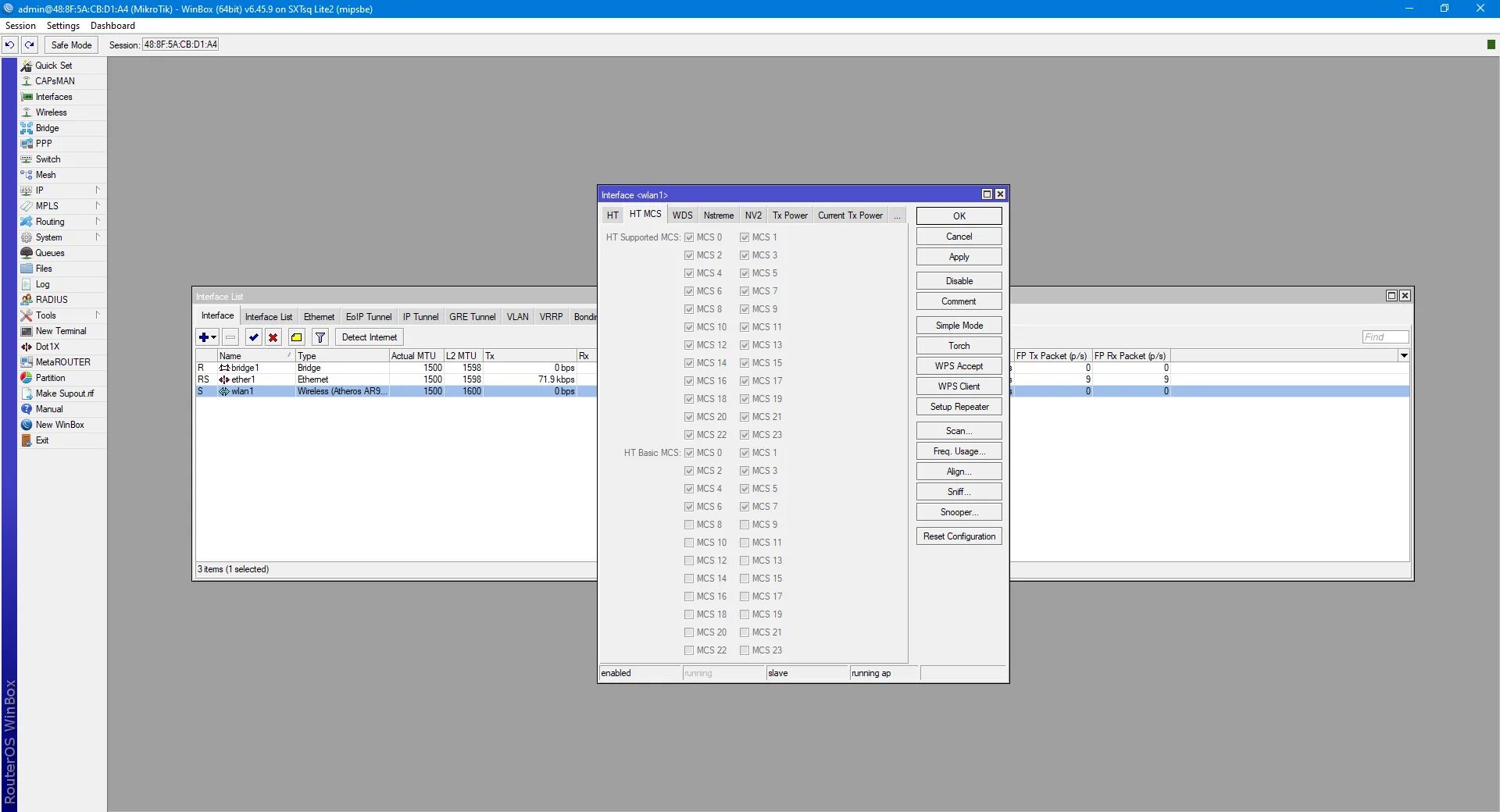Toggle HT Supported MCS 22 checkbox
This screenshot has height=812, width=1500.
tap(689, 435)
